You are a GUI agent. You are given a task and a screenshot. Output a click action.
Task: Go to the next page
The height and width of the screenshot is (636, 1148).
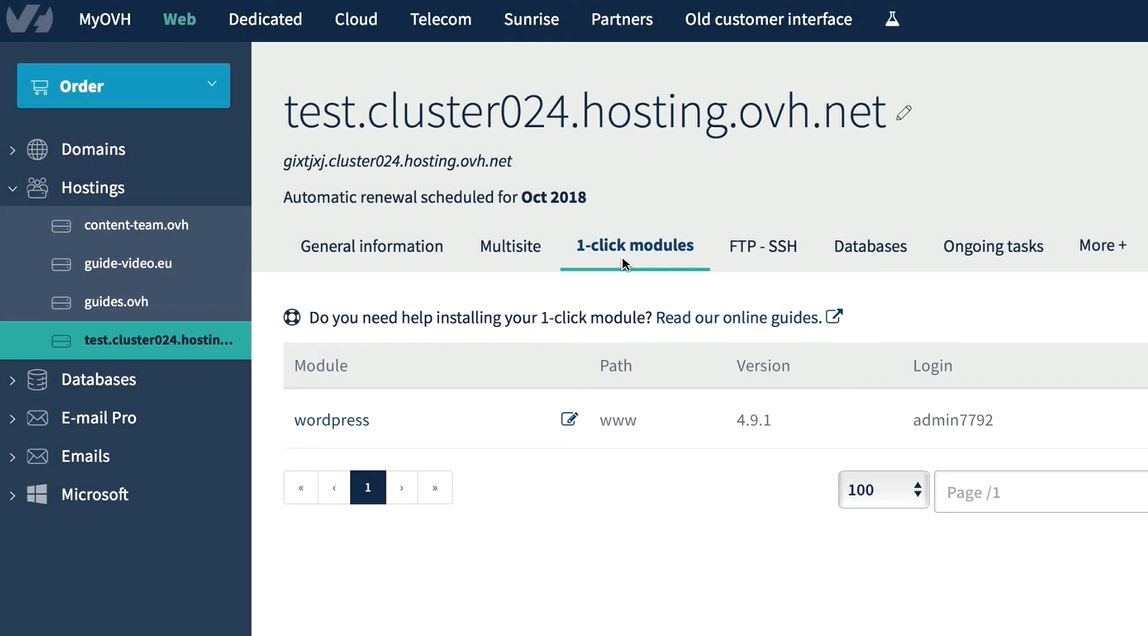point(401,487)
